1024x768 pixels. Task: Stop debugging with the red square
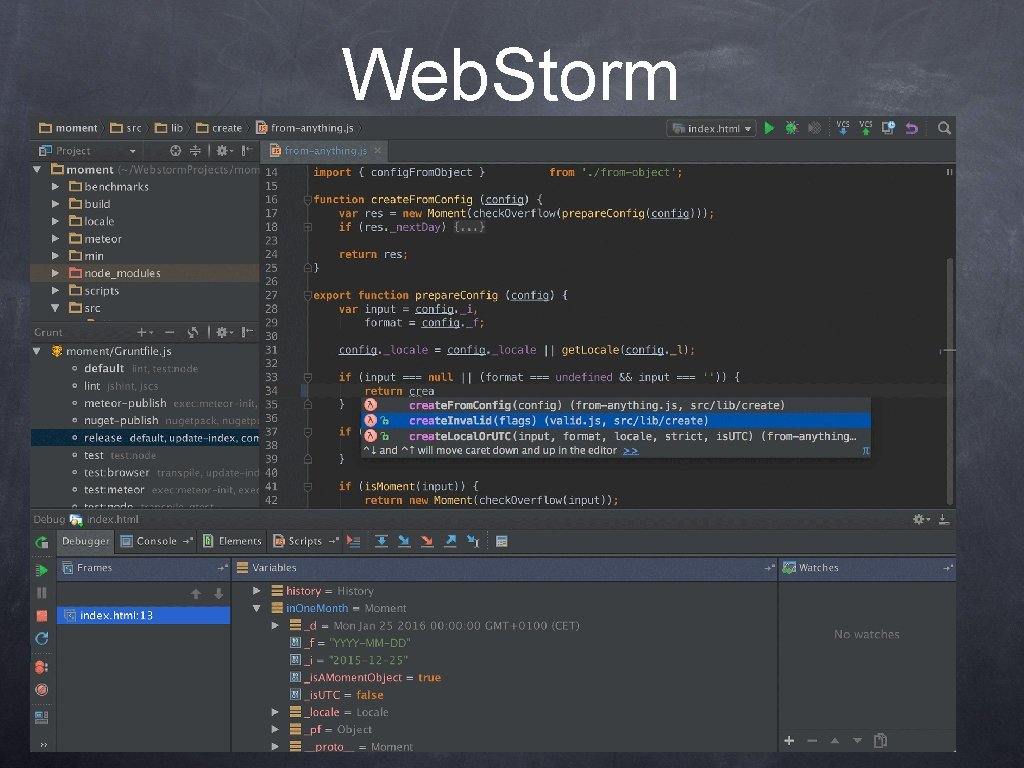(42, 616)
